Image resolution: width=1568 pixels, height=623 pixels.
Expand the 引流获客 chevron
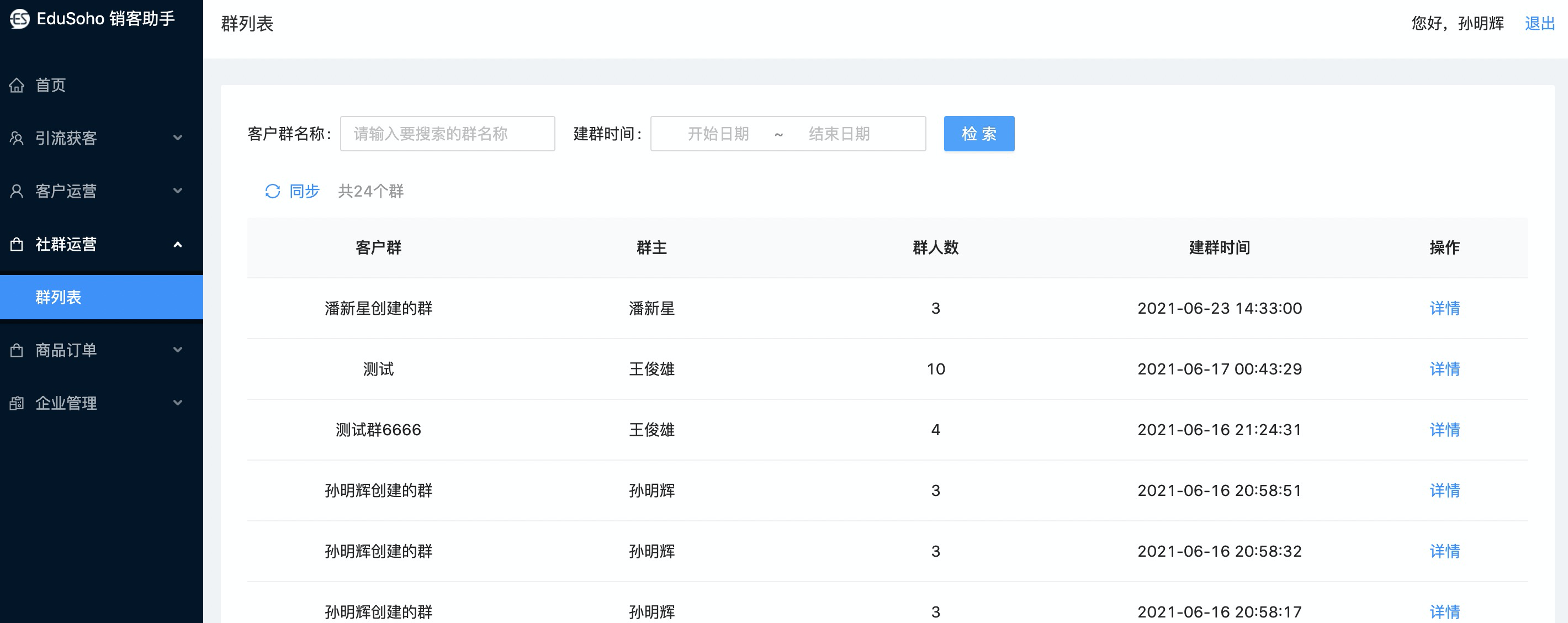178,138
